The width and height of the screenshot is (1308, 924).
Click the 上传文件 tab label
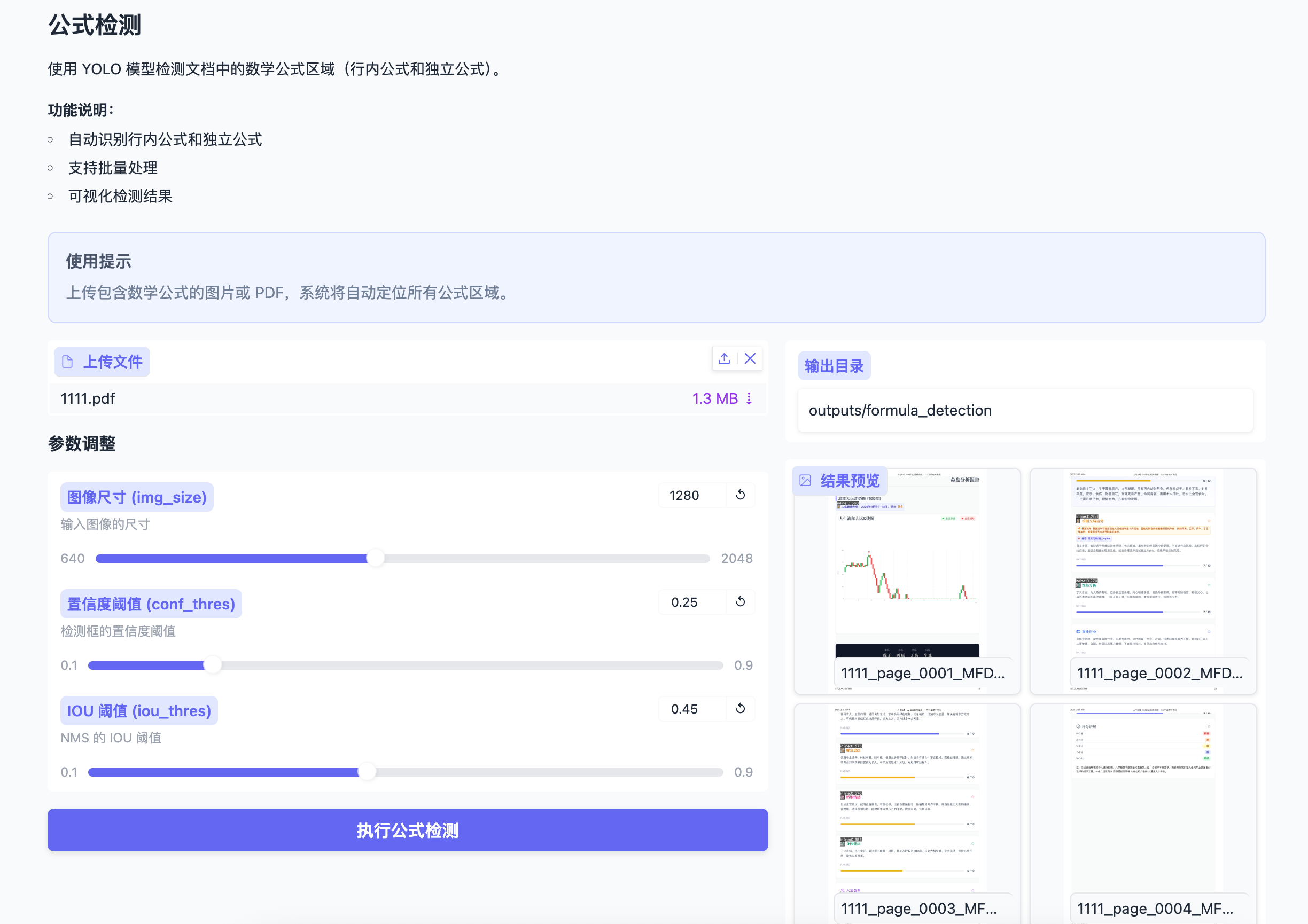[113, 362]
